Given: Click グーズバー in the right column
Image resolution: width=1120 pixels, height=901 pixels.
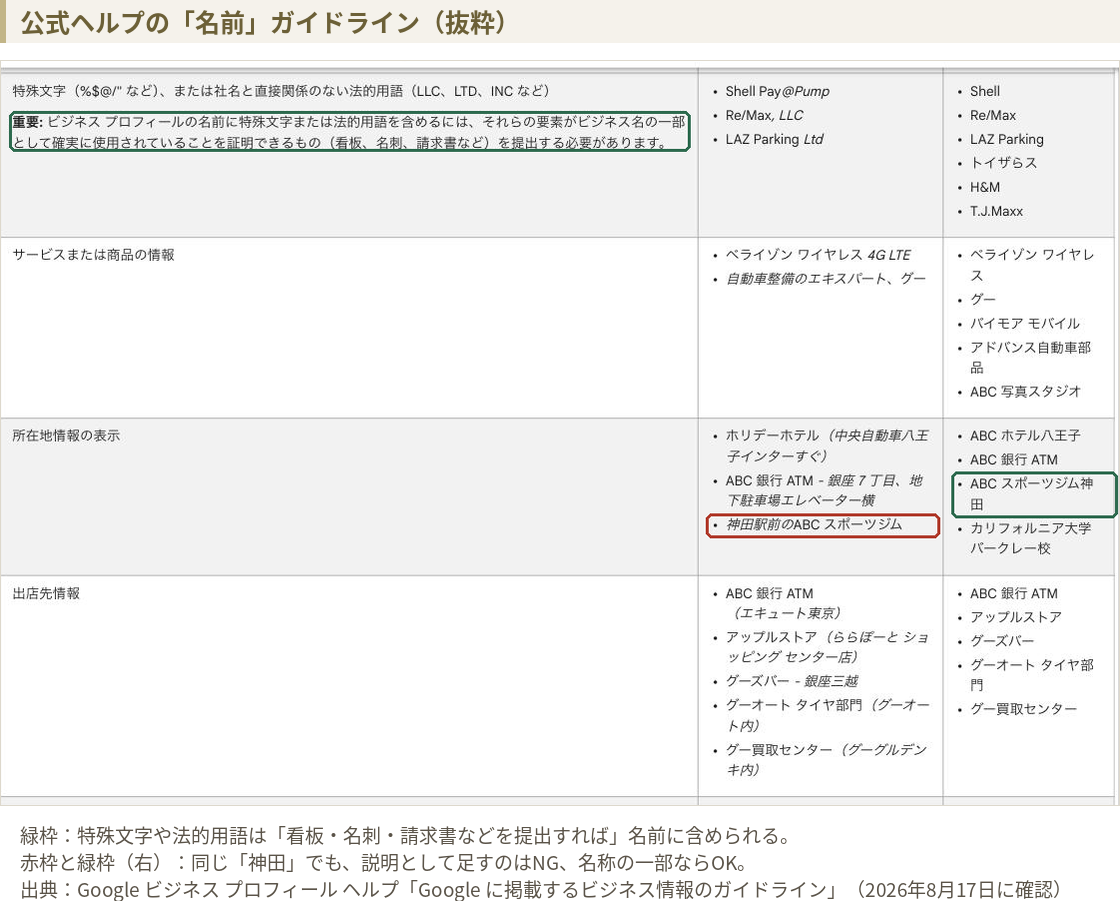Looking at the screenshot, I should pos(1001,641).
